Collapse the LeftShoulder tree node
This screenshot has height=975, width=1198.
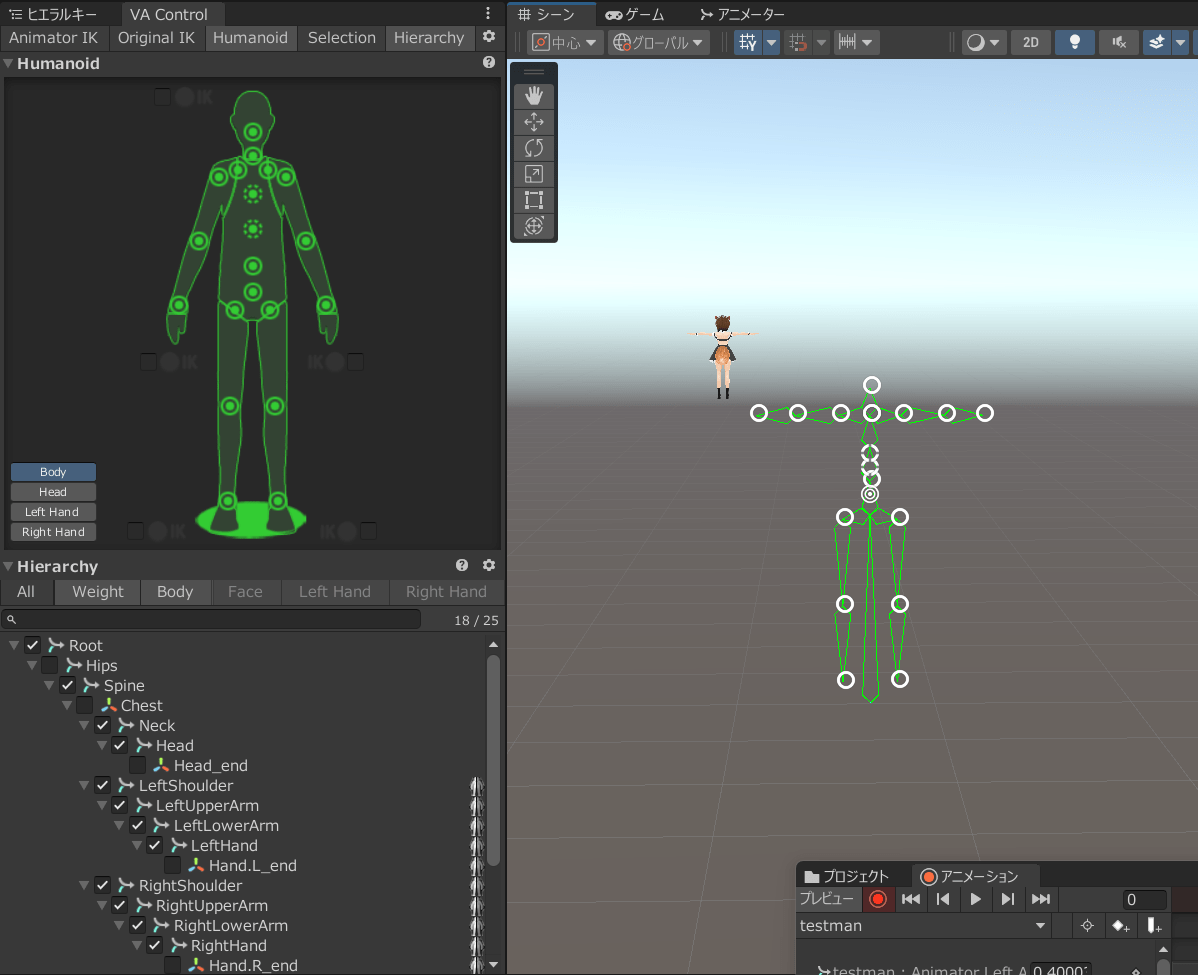[85, 786]
